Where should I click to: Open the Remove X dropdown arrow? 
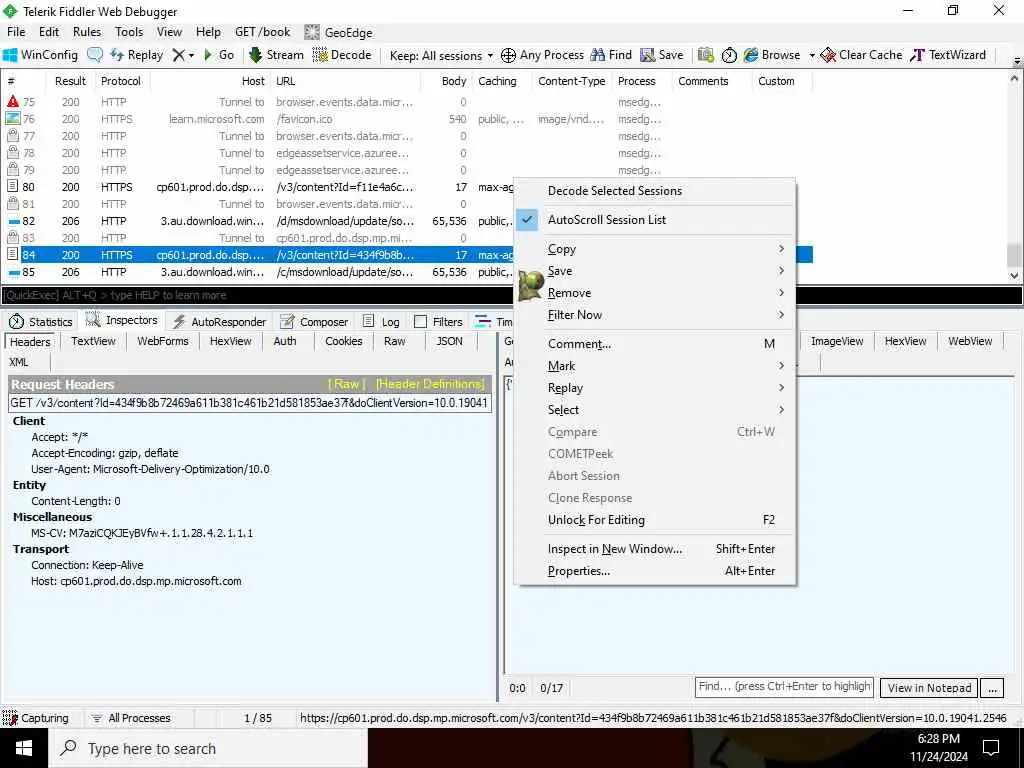click(191, 56)
